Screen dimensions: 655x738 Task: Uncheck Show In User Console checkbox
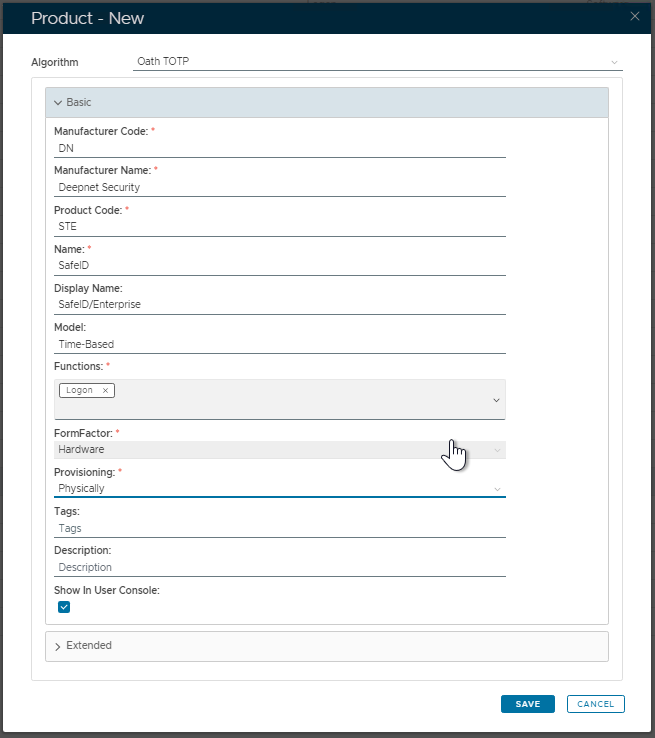(x=64, y=607)
